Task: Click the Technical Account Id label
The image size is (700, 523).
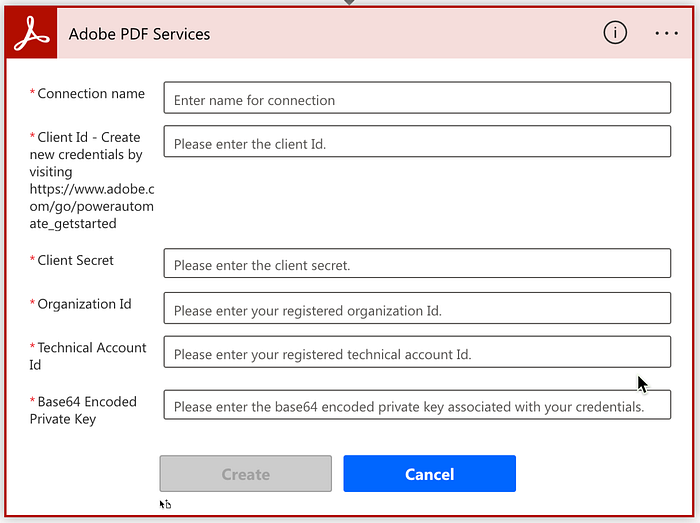Action: pos(88,356)
